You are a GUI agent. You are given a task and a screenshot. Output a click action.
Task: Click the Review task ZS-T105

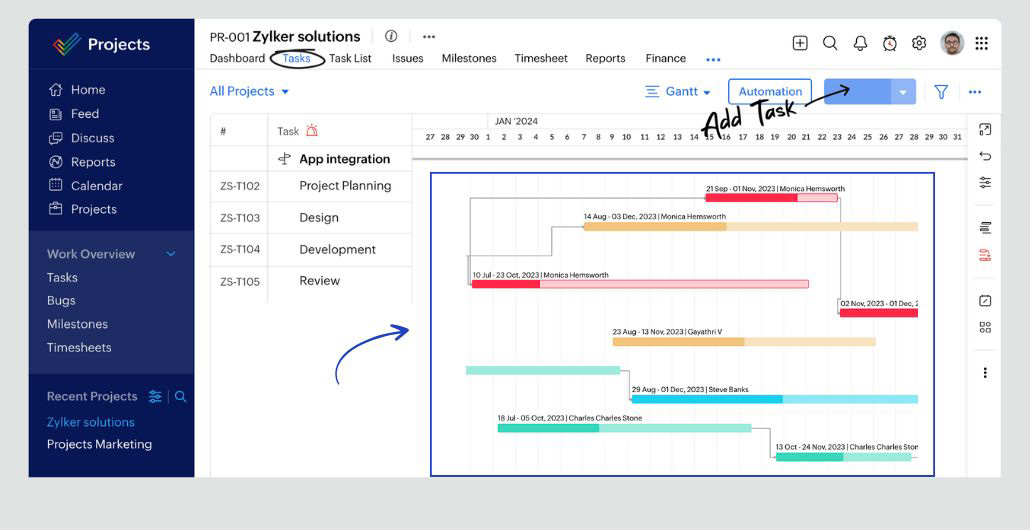311,281
